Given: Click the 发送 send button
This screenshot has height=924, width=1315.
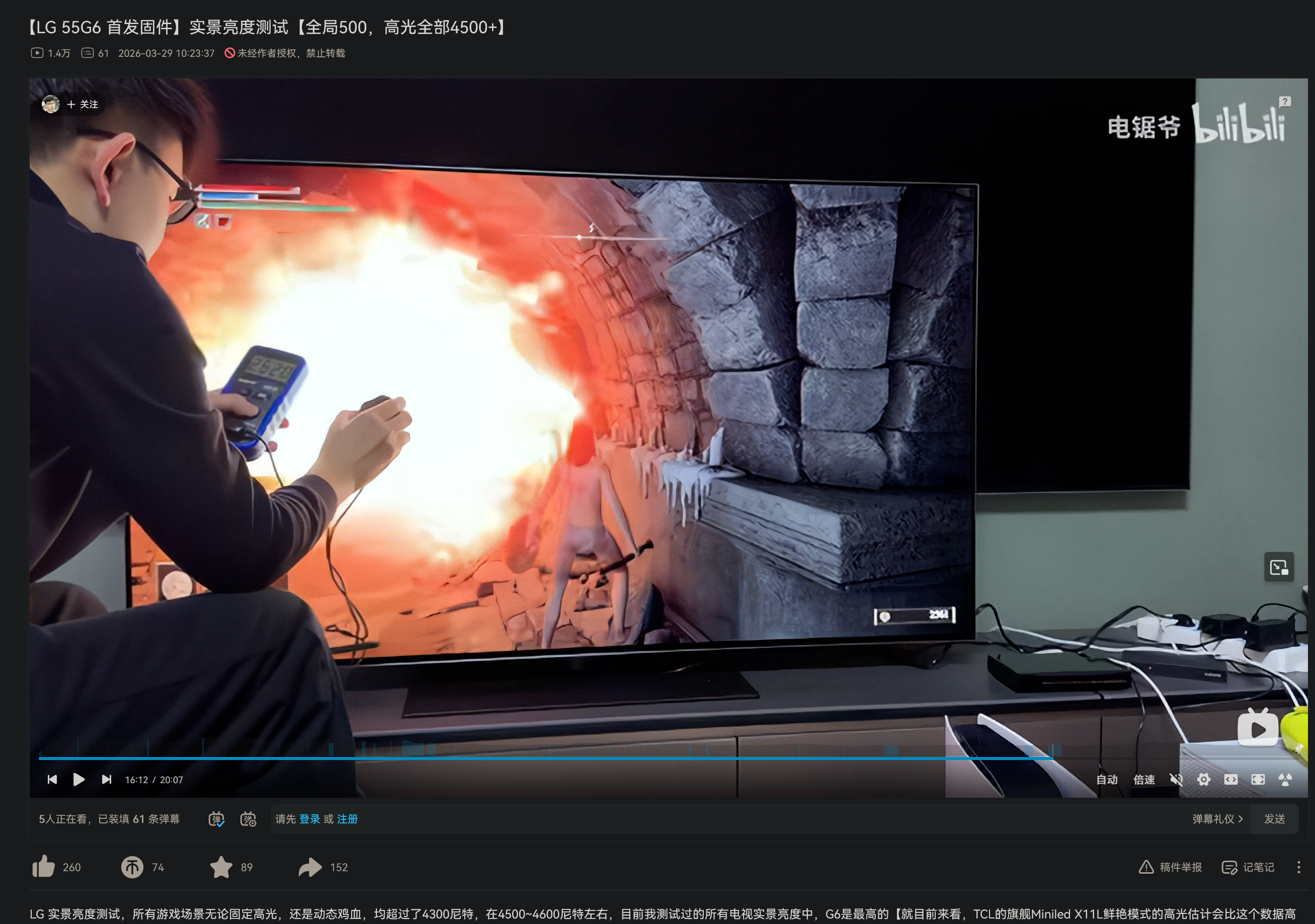Looking at the screenshot, I should pos(1274,819).
